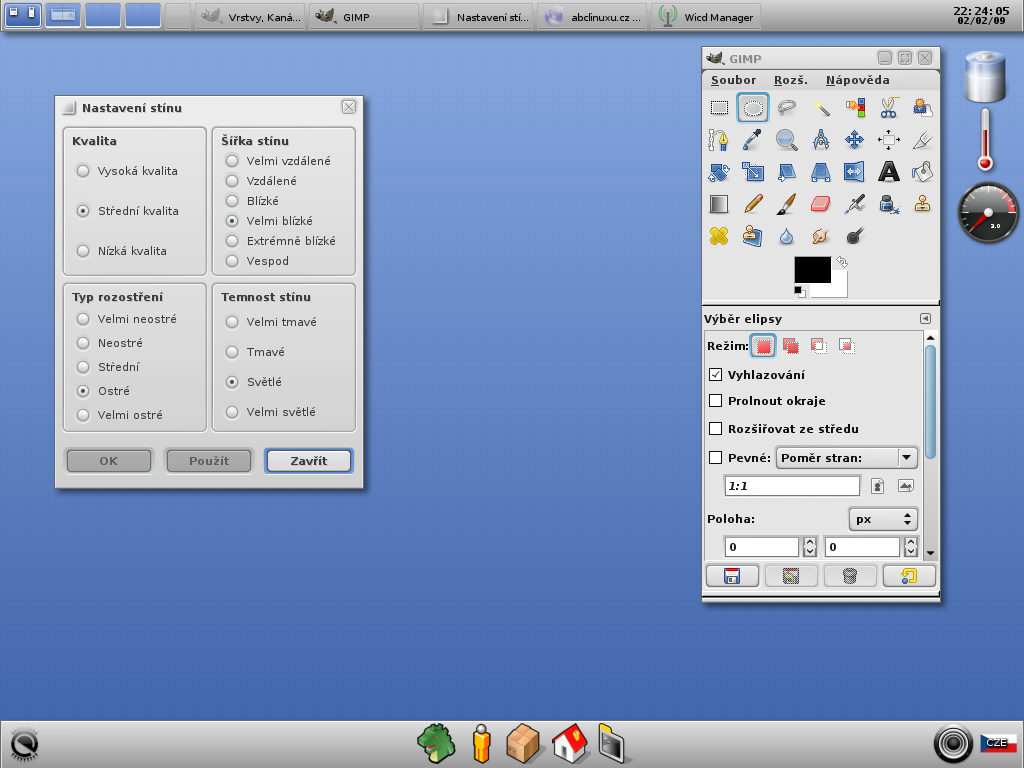Activate the Color Picker eyedropper tool
This screenshot has width=1024, height=768.
753,140
